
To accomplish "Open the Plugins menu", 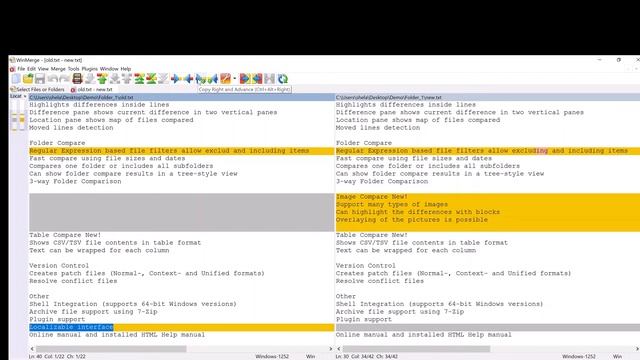I will [89, 69].
